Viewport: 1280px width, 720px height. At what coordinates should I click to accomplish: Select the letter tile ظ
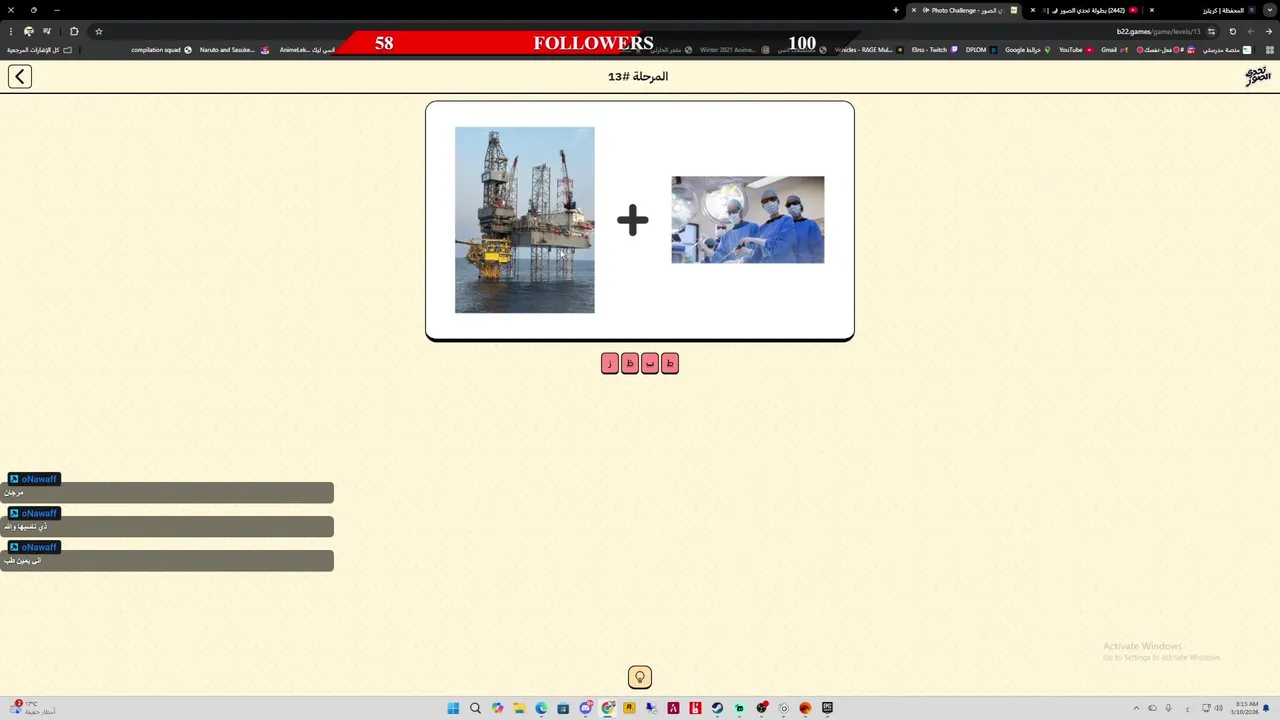[630, 364]
